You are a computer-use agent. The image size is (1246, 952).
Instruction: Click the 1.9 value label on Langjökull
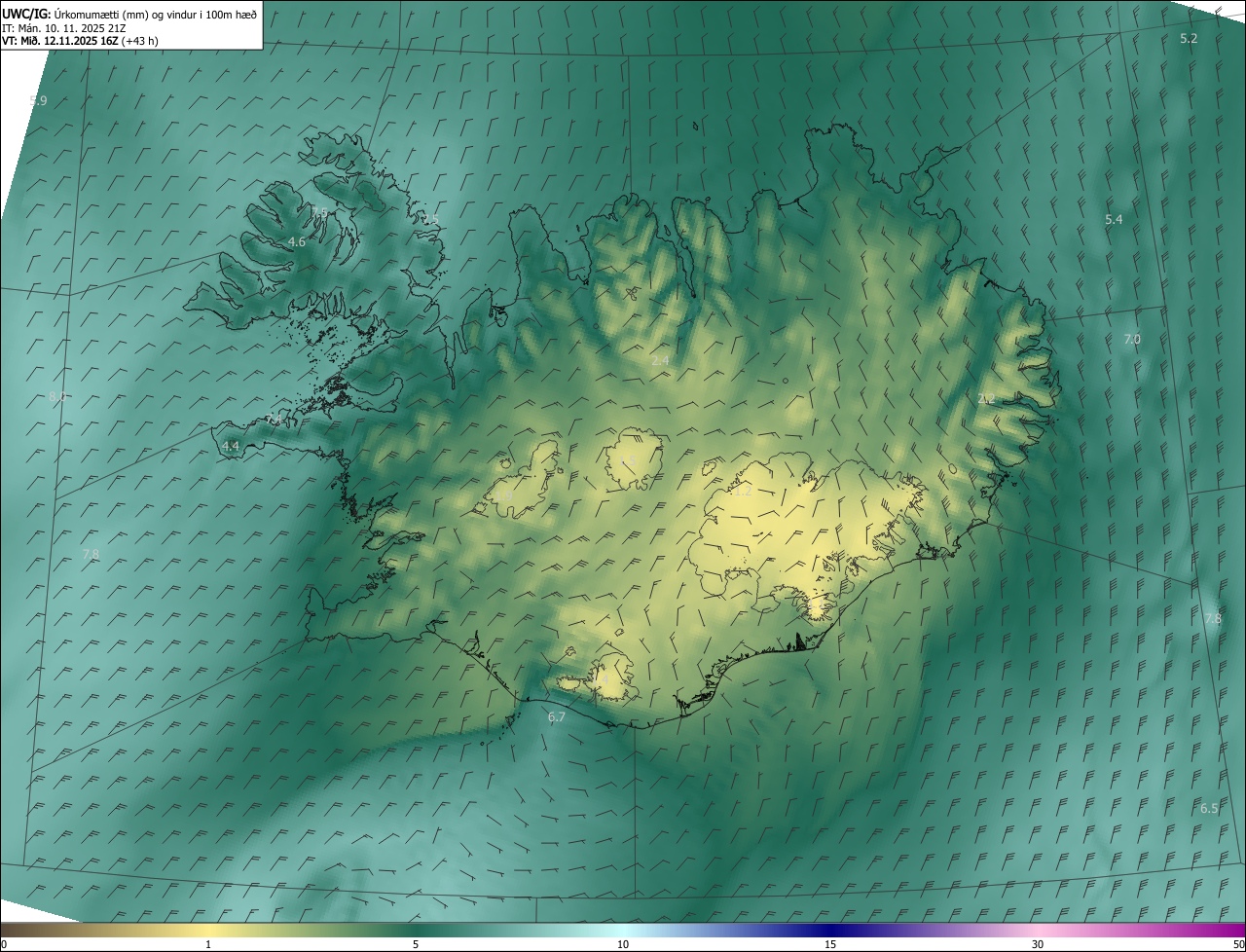[x=504, y=494]
